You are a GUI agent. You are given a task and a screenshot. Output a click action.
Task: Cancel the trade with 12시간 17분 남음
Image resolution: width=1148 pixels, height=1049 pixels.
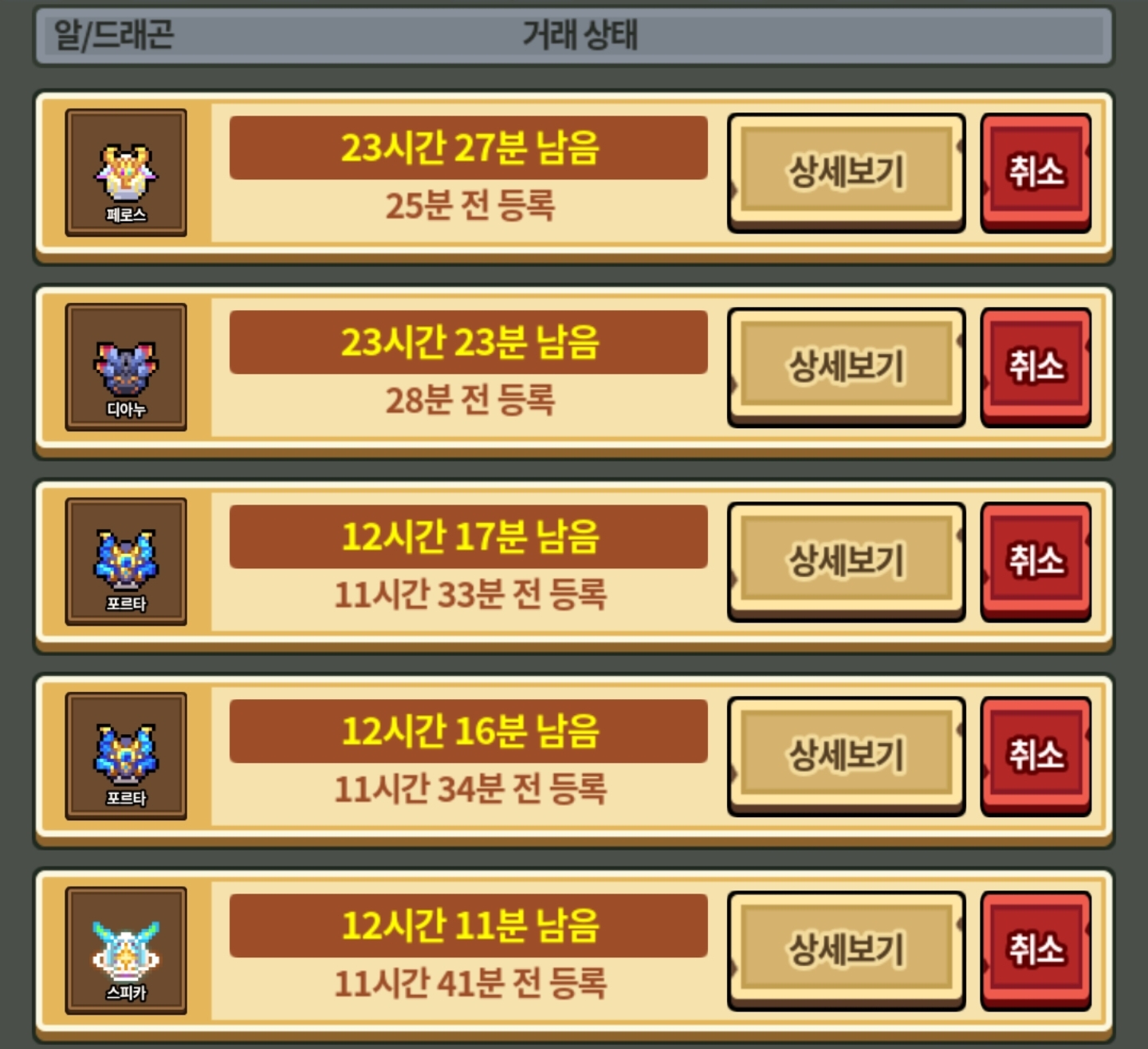(x=1036, y=562)
